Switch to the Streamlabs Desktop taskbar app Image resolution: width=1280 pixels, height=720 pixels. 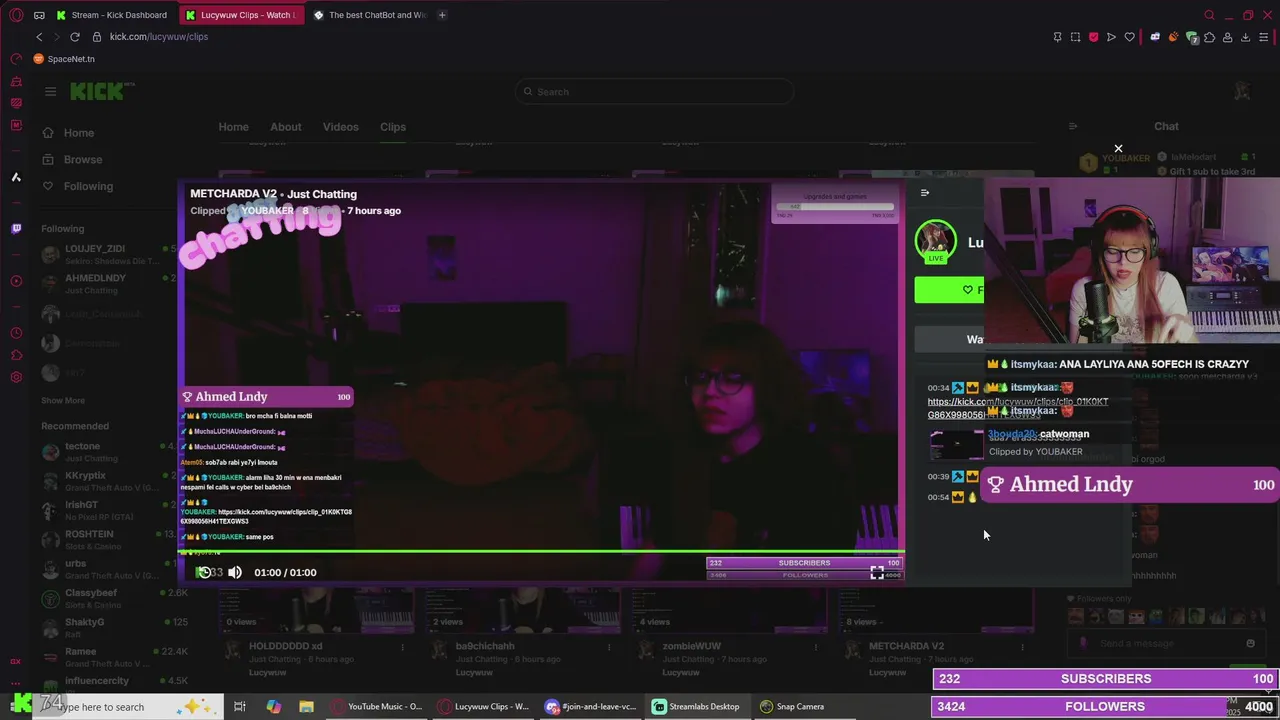pos(696,707)
